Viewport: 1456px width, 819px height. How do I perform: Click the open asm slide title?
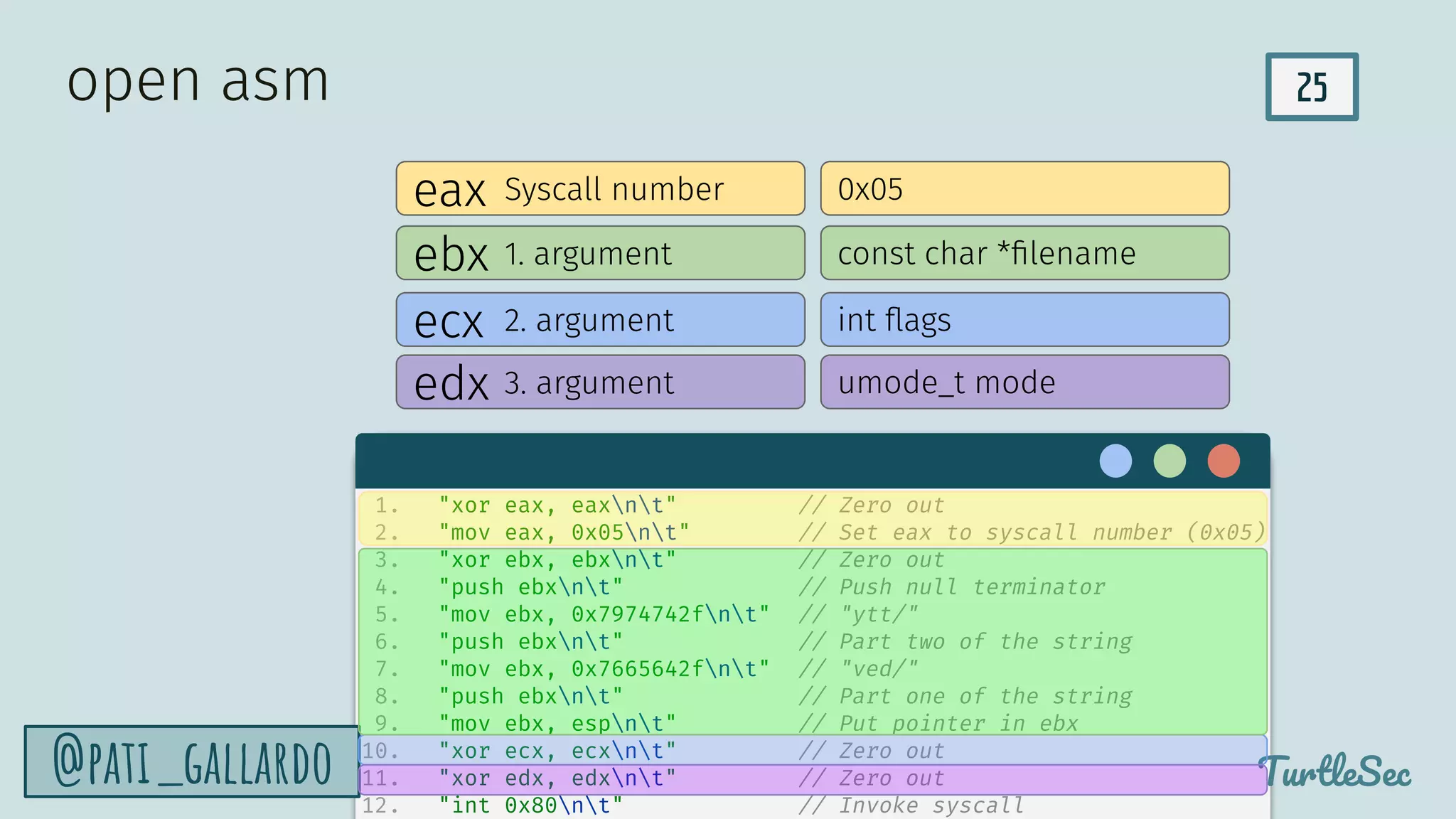coord(198,81)
